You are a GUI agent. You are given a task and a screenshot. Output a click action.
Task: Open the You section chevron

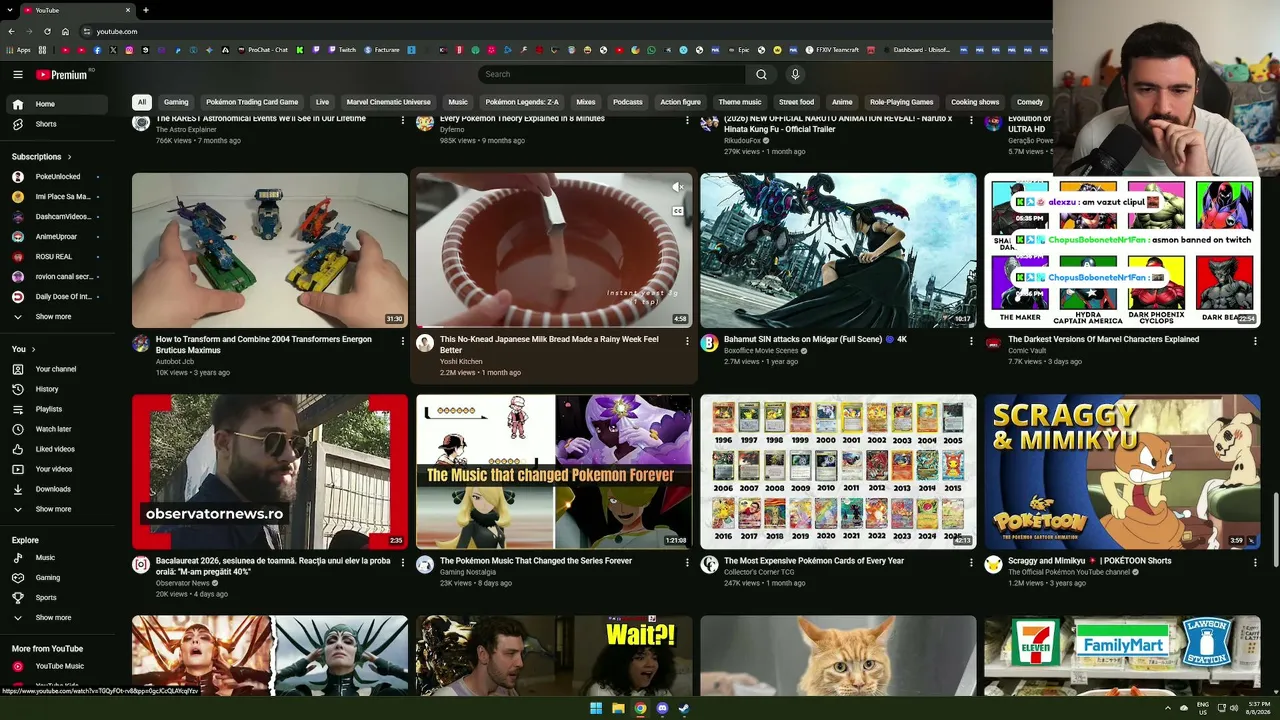click(x=33, y=349)
